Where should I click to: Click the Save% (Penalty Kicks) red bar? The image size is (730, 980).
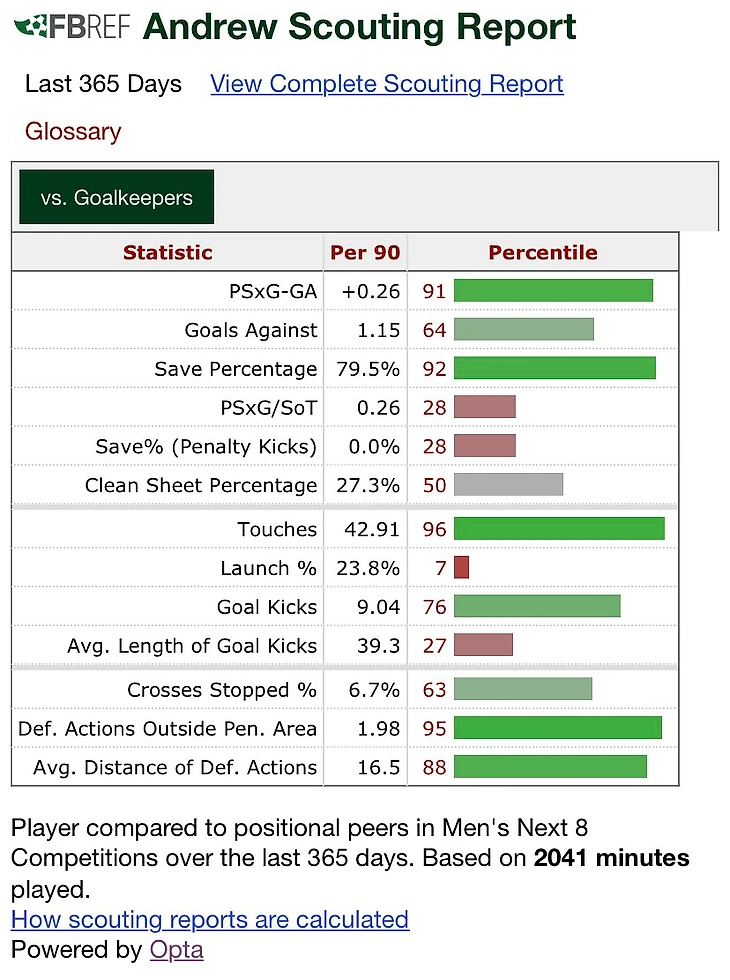(x=484, y=446)
